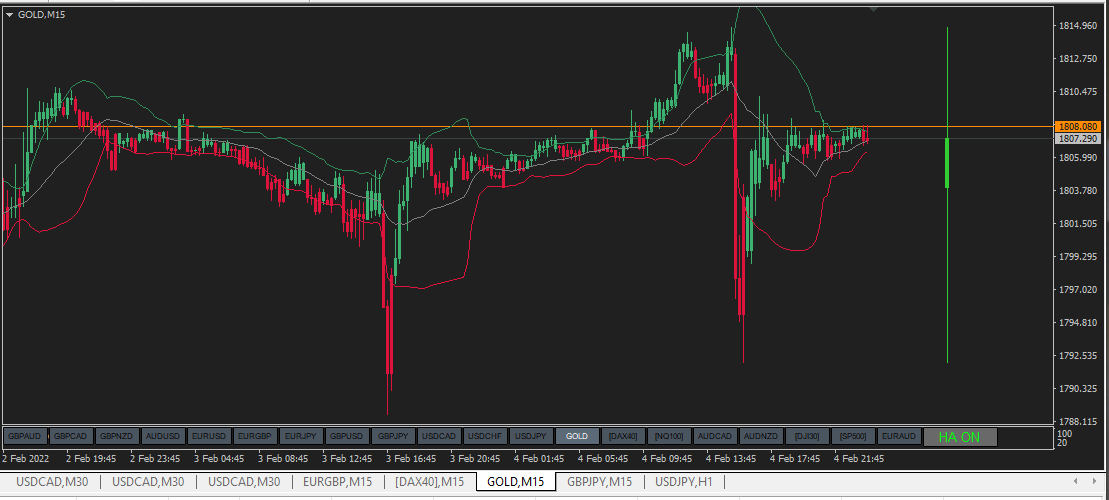The height and width of the screenshot is (500, 1109).
Task: Click the 2 Feb 2022 time label
Action: point(27,458)
